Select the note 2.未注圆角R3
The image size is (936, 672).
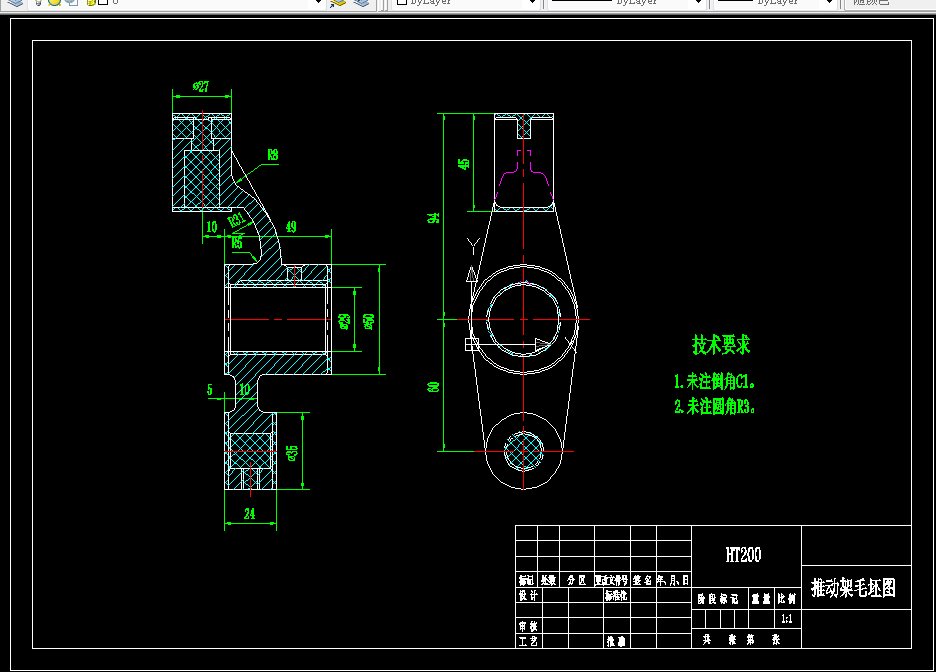click(x=715, y=406)
